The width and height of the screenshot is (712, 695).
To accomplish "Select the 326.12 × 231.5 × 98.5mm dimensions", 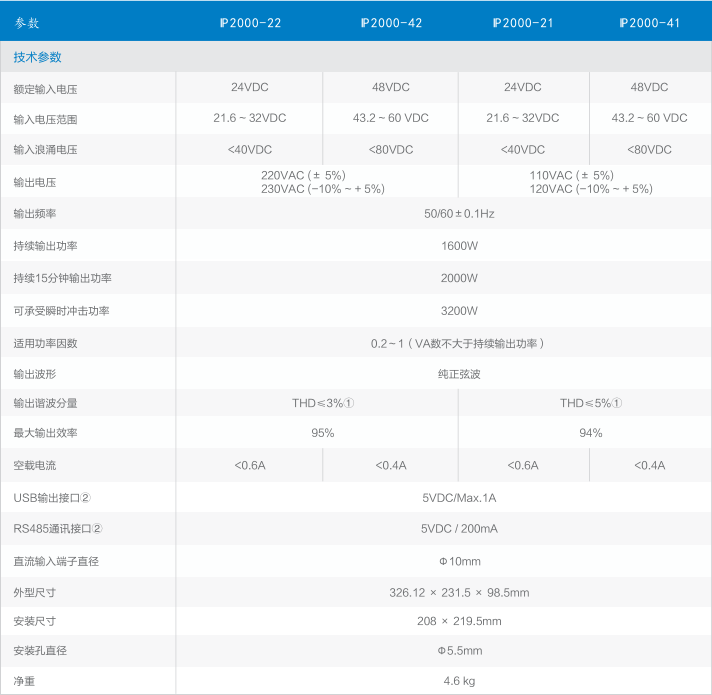I will [459, 593].
